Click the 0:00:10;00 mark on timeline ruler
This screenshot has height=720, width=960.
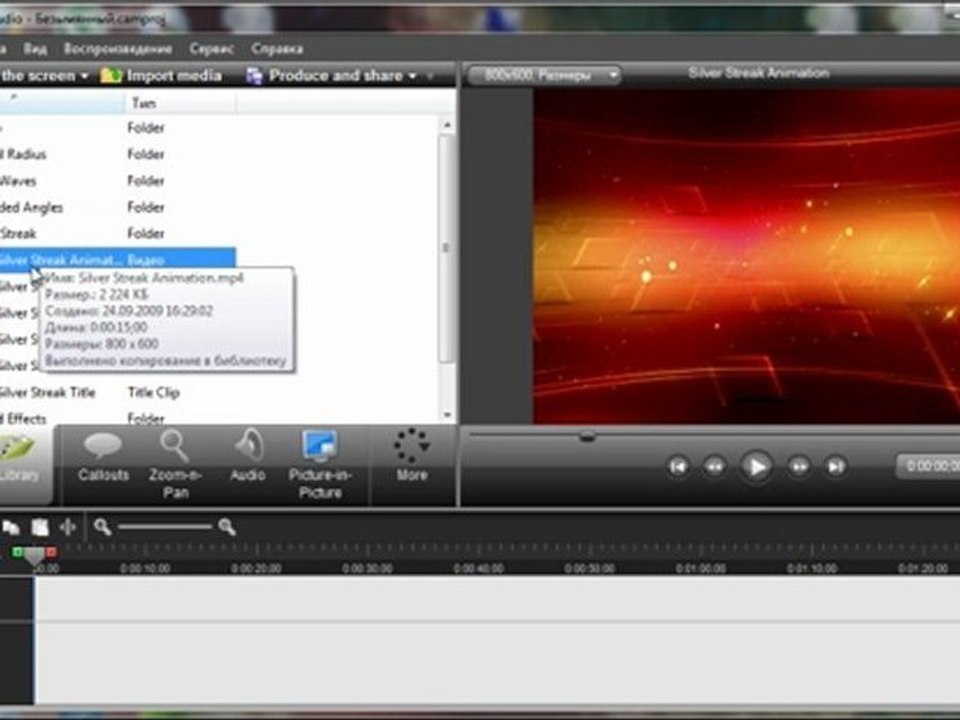[x=145, y=568]
